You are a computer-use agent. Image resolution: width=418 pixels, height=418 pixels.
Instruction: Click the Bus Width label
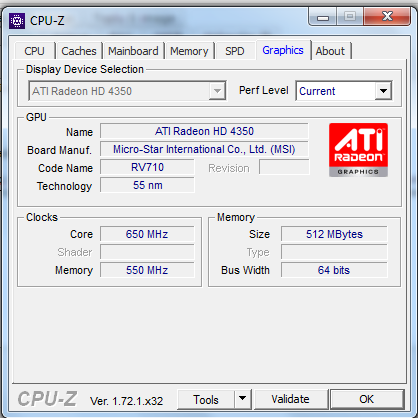pyautogui.click(x=245, y=270)
